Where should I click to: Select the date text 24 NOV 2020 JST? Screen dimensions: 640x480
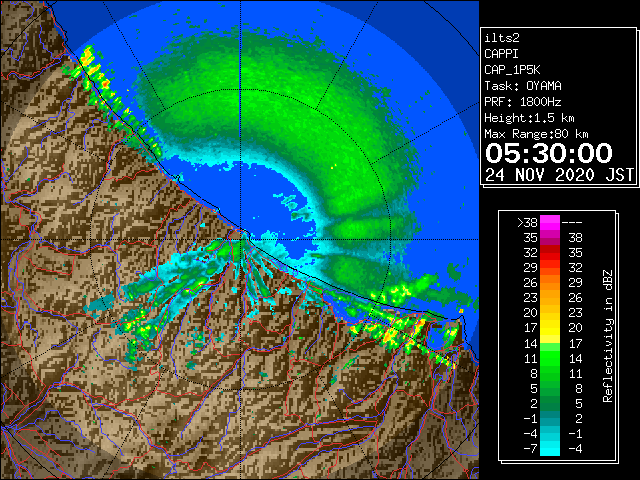click(559, 175)
